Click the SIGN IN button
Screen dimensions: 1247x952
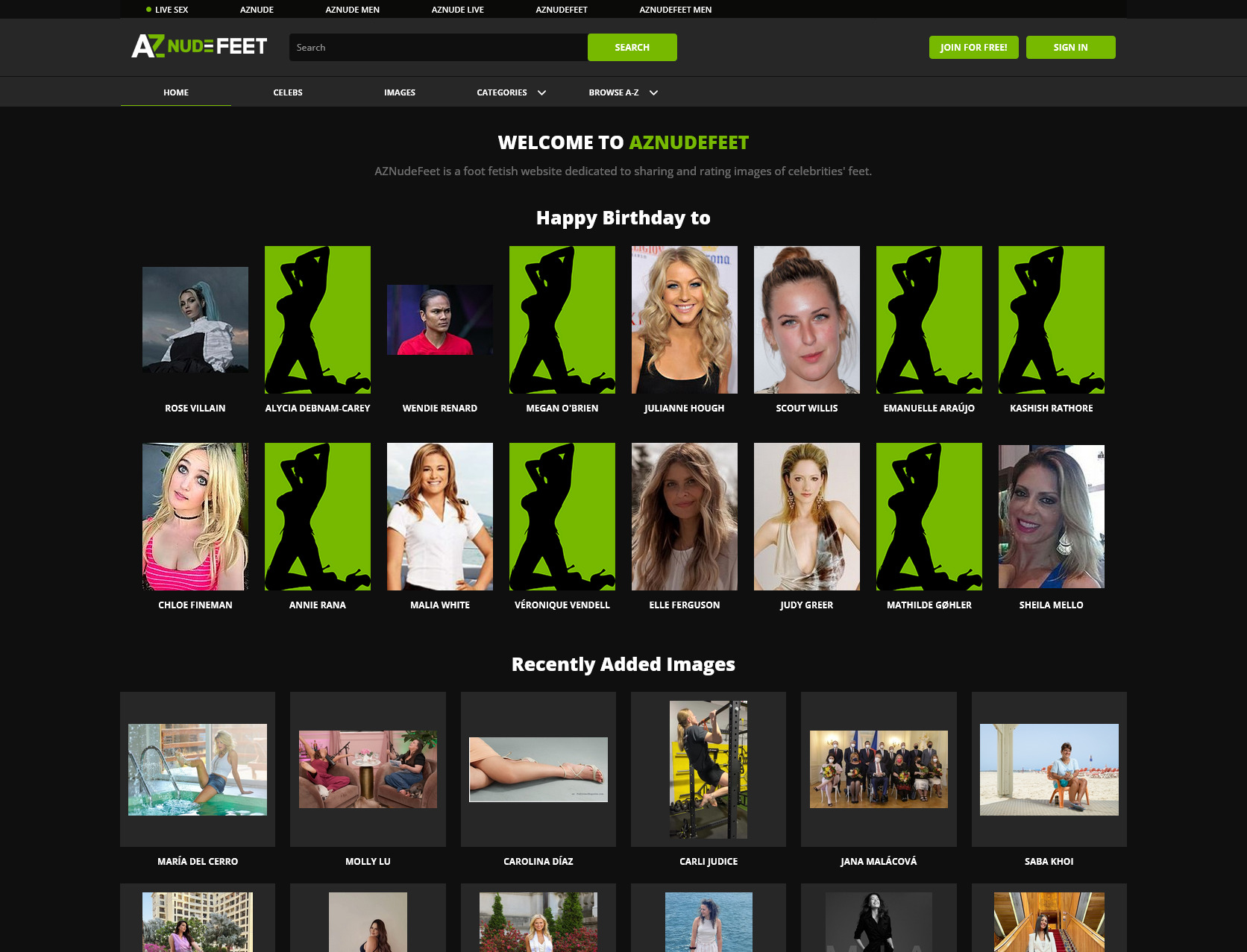point(1070,47)
